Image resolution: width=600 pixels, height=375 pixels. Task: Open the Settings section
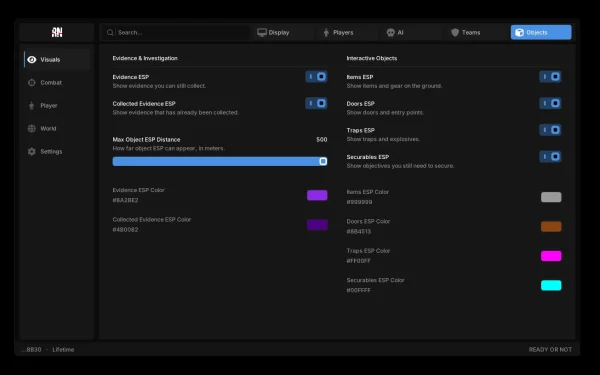point(57,152)
